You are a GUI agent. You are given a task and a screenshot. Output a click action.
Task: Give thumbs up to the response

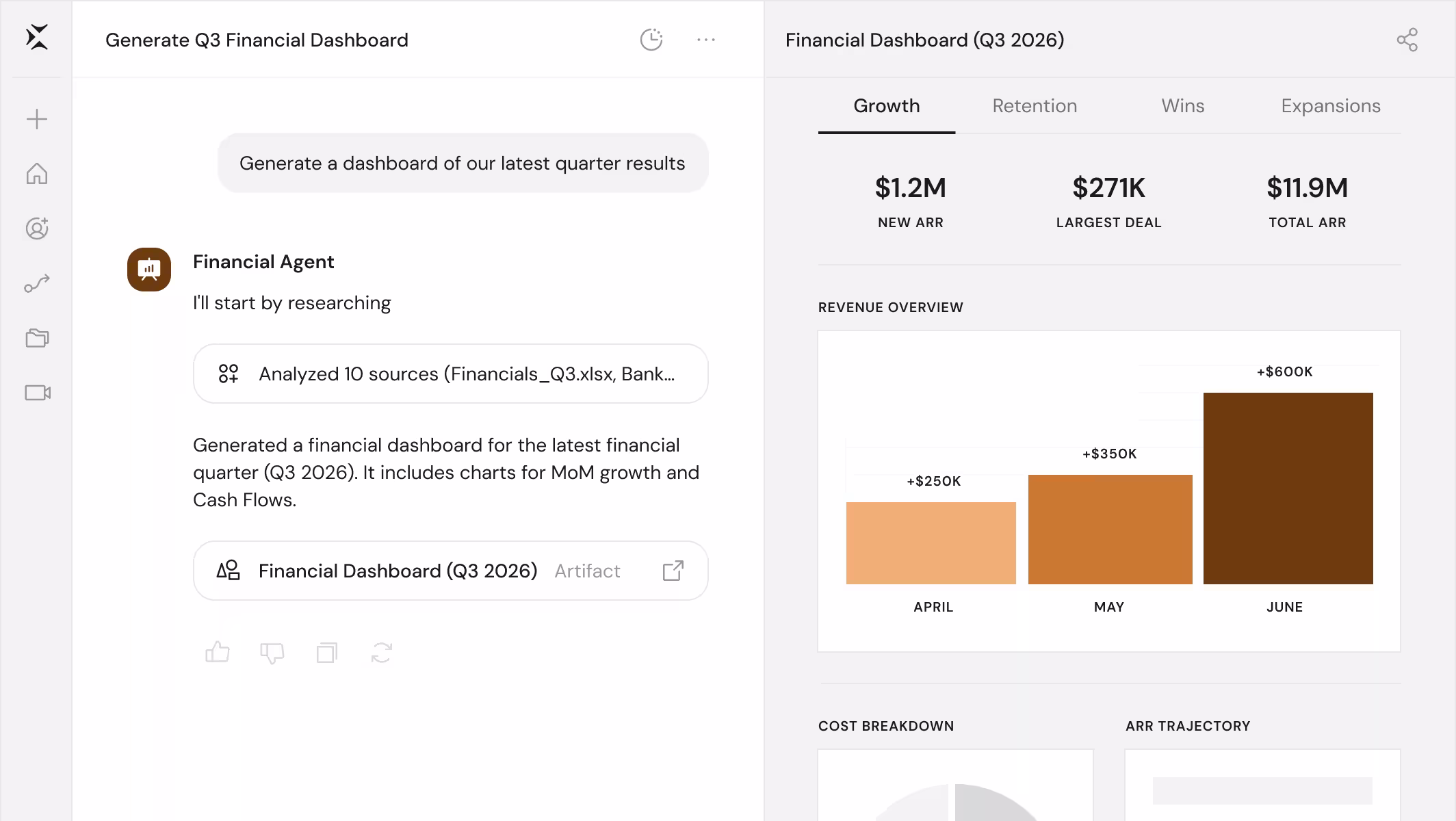tap(218, 652)
